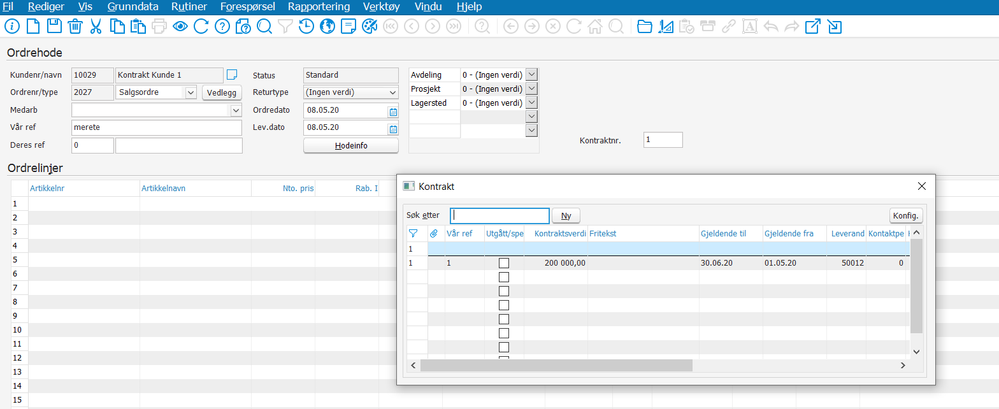Check the Utgått box in second empty row
The image size is (999, 409).
[x=504, y=291]
